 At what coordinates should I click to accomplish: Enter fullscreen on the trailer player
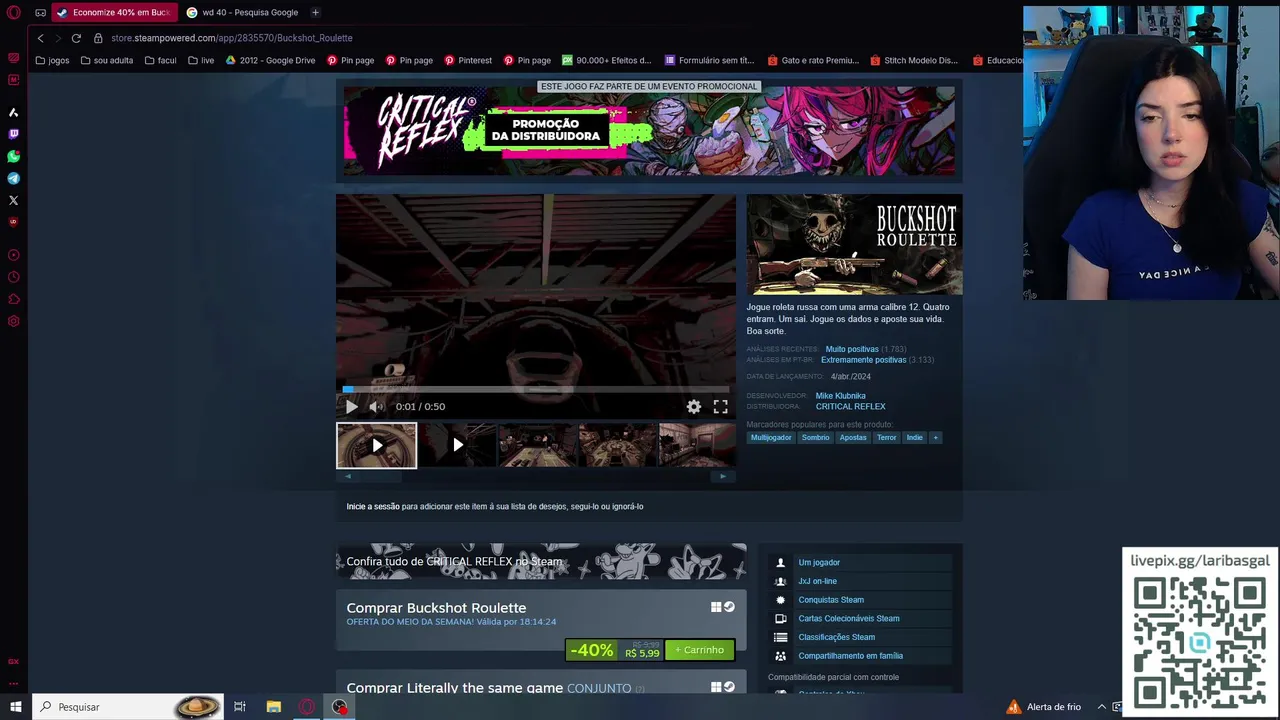point(720,406)
